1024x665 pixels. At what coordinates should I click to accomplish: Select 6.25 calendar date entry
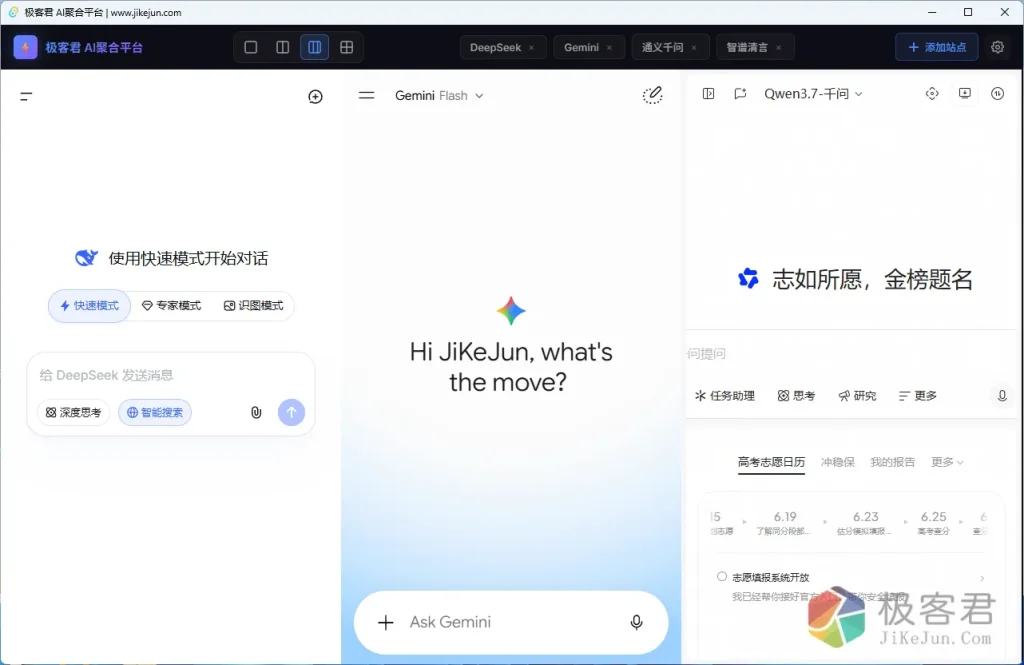pos(933,523)
